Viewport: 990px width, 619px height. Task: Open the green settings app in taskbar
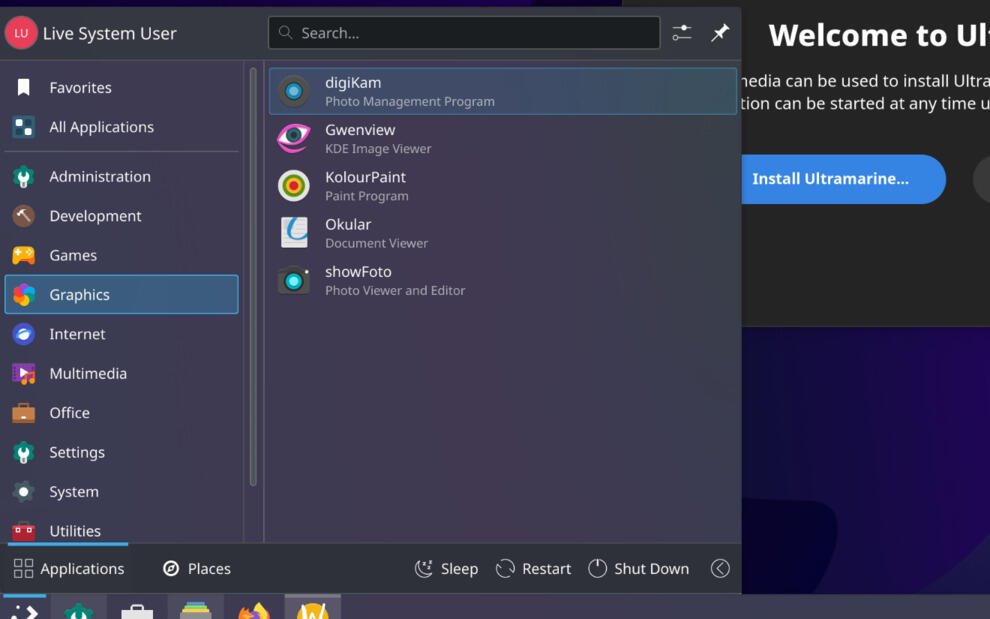coord(79,609)
